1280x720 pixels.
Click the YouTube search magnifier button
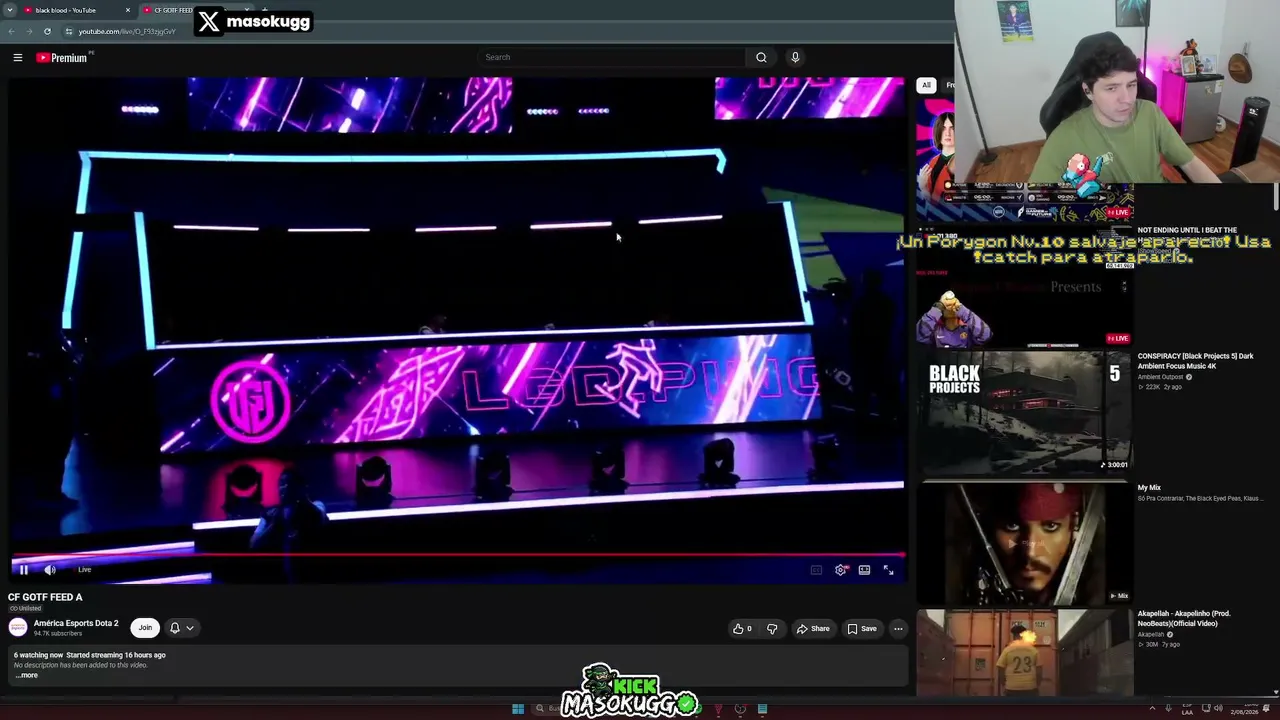click(761, 57)
